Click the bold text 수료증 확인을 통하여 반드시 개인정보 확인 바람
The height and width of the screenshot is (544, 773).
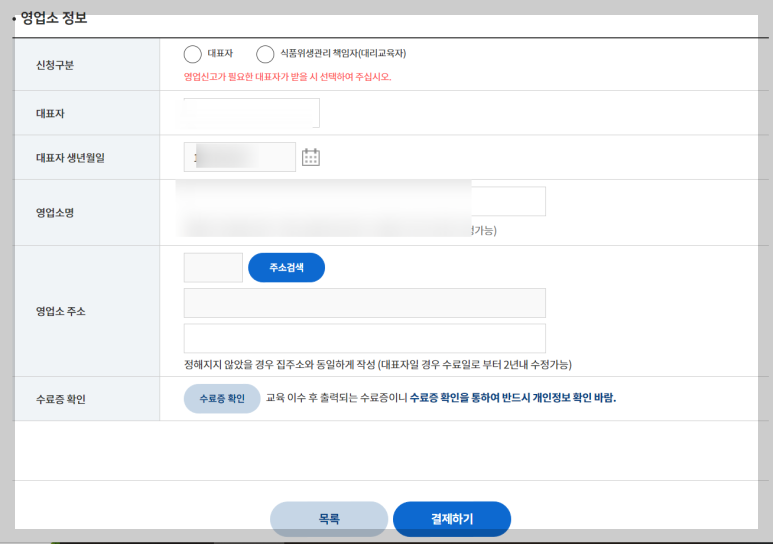[513, 398]
